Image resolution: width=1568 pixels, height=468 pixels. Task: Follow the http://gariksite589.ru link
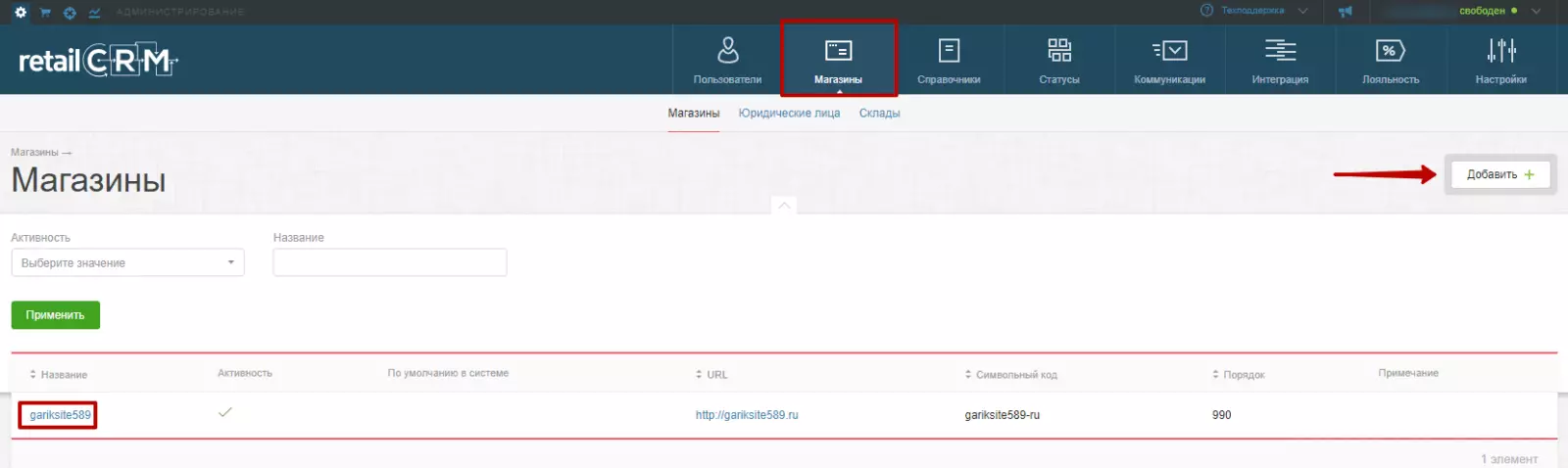point(747,415)
